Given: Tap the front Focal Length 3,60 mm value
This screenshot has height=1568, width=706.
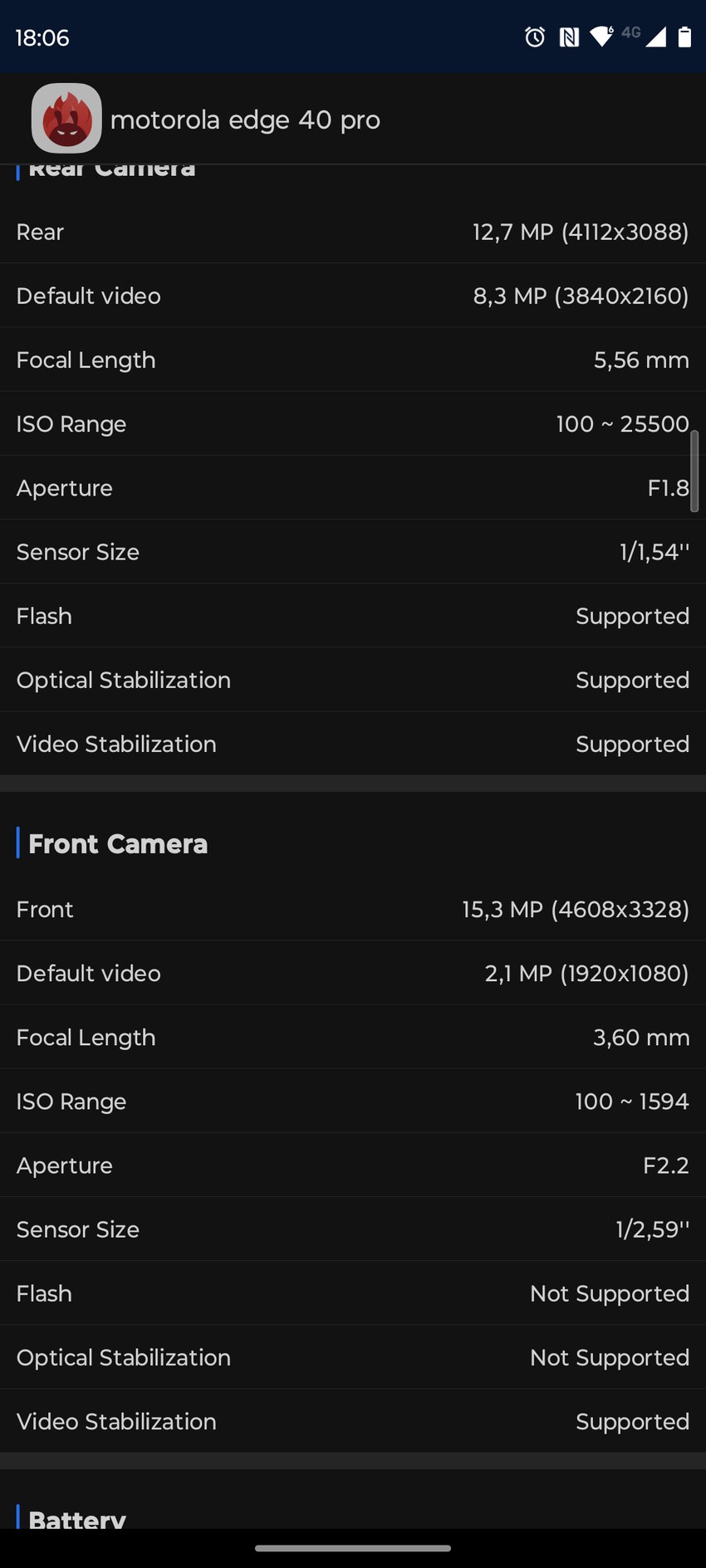Looking at the screenshot, I should [640, 1038].
